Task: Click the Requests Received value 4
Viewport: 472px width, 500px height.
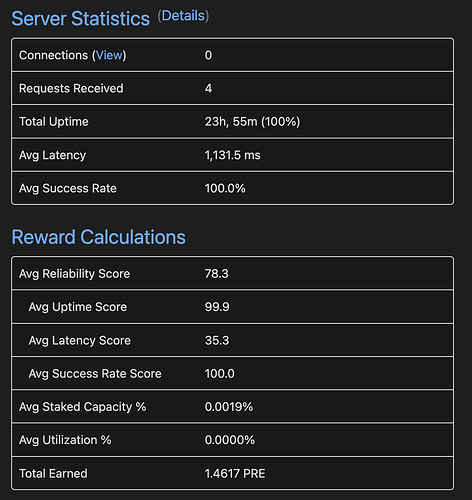Action: pos(208,88)
